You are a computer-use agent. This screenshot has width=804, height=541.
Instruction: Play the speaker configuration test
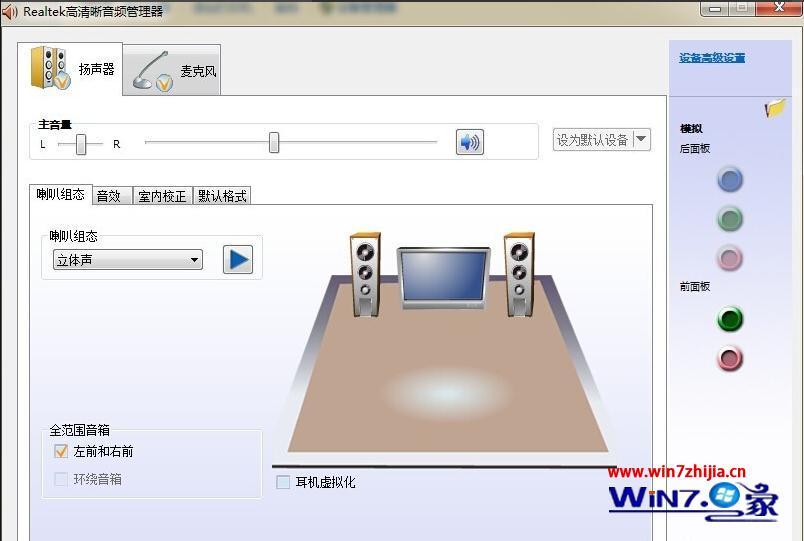238,259
